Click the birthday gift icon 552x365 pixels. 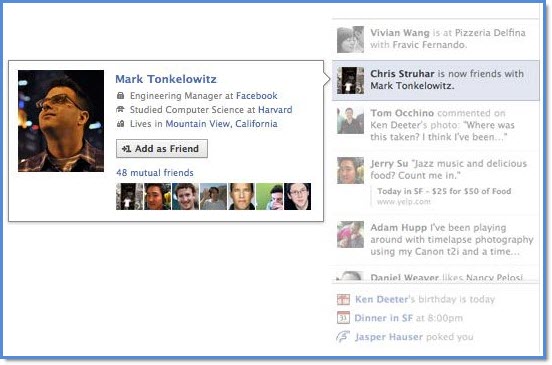tap(343, 299)
